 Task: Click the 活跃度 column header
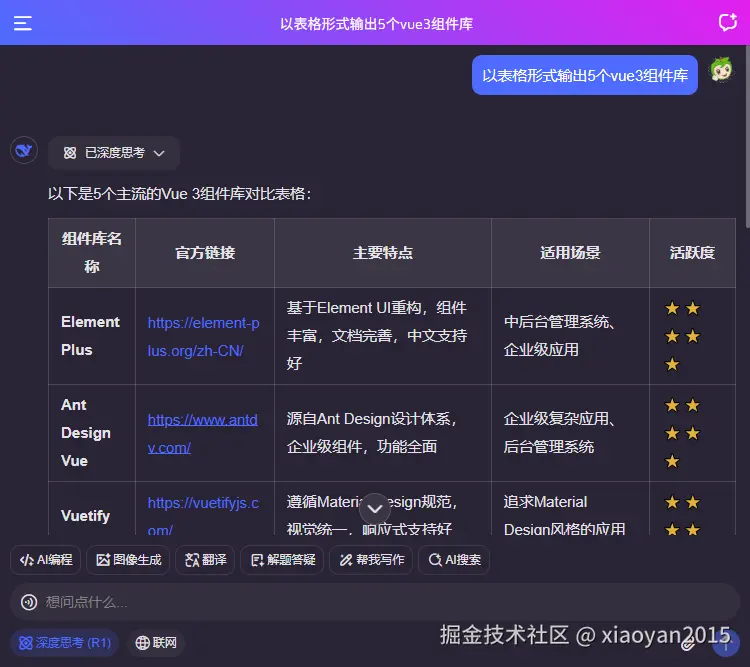click(692, 253)
